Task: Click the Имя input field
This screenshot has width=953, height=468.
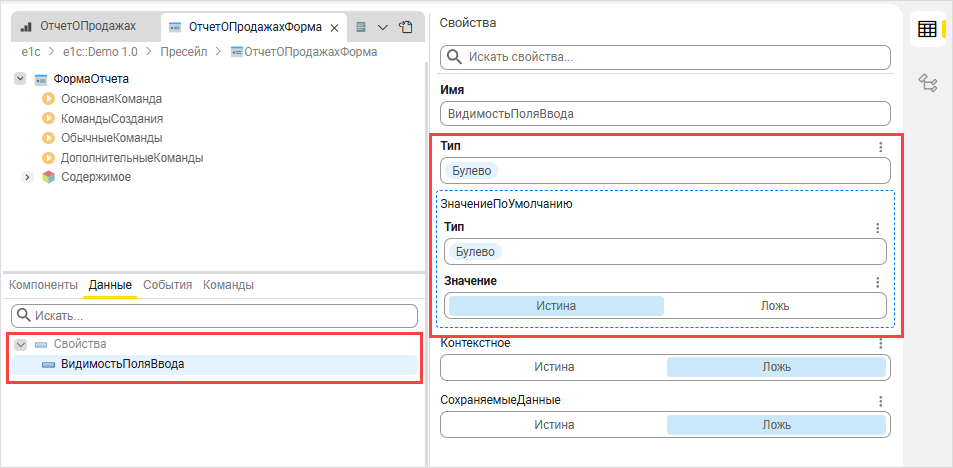Action: pos(666,114)
